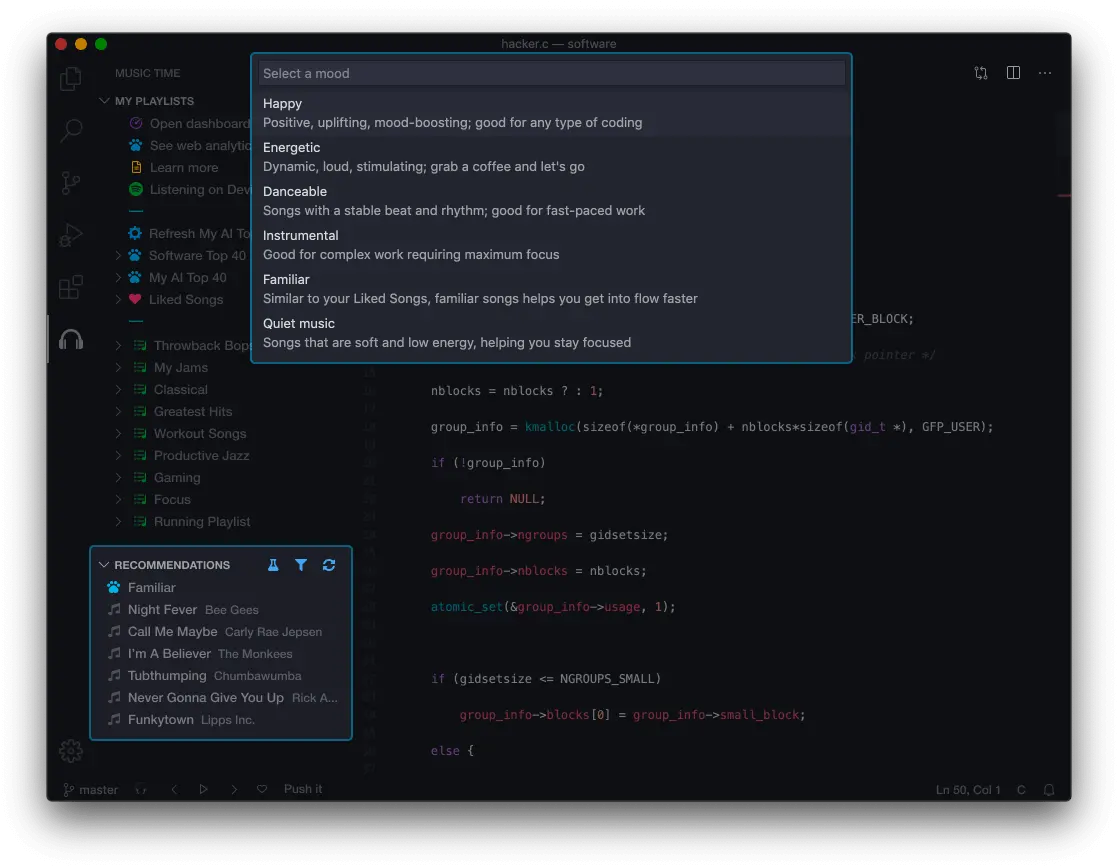Expand the Throwback Bops playlist

[x=117, y=346]
